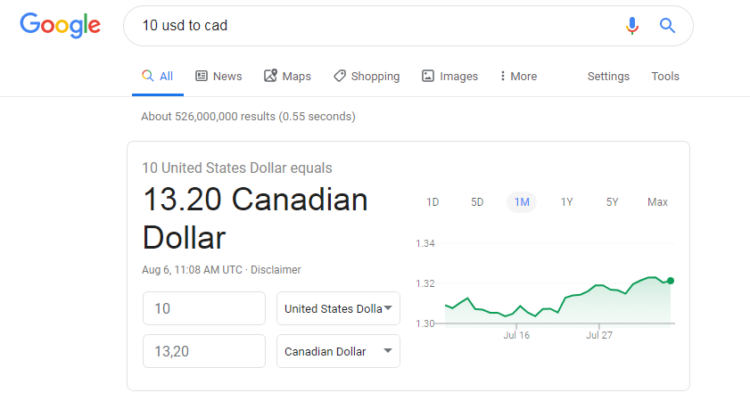The image size is (750, 401).
Task: Select the 1Y chart range
Action: click(x=567, y=202)
